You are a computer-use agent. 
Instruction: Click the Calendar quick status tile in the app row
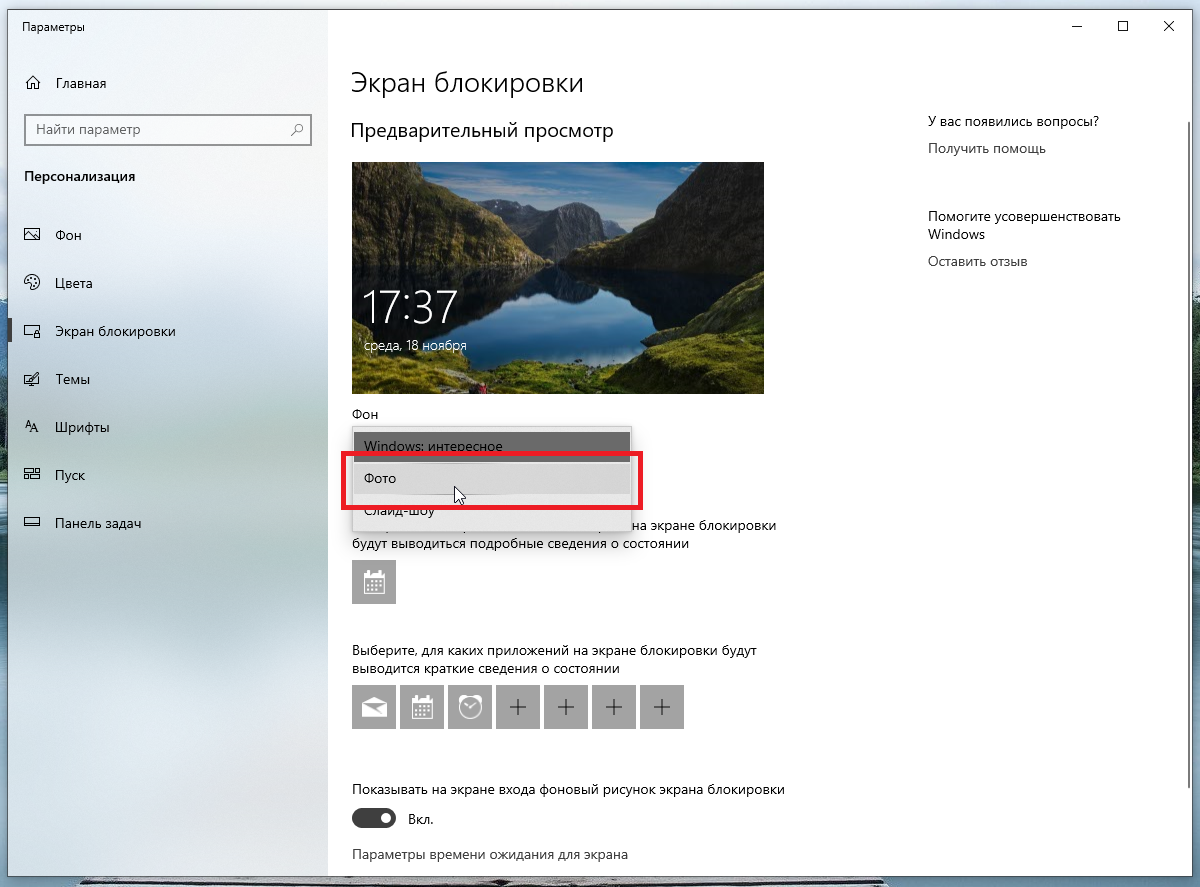pos(422,707)
